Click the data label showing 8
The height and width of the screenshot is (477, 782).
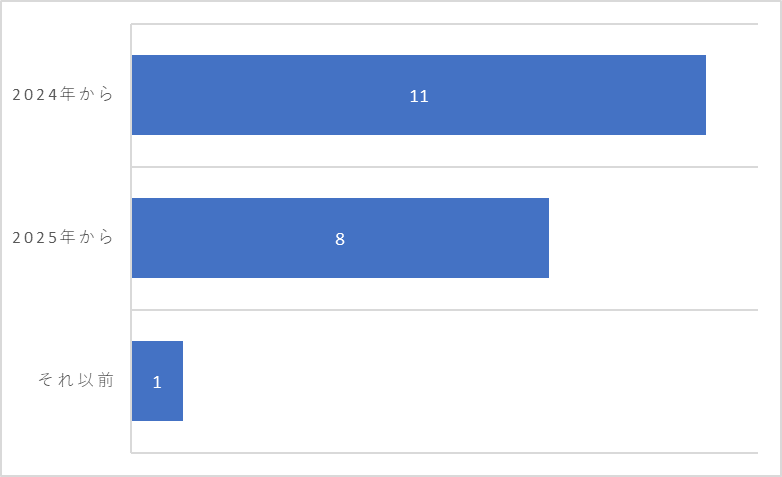click(340, 239)
